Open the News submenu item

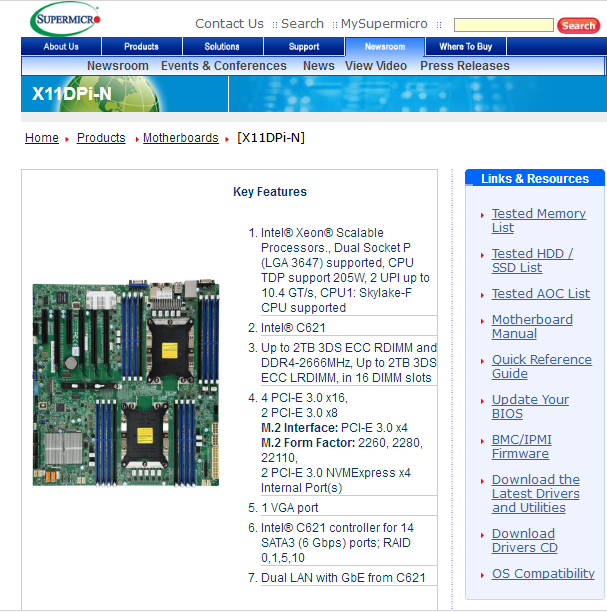tap(319, 66)
